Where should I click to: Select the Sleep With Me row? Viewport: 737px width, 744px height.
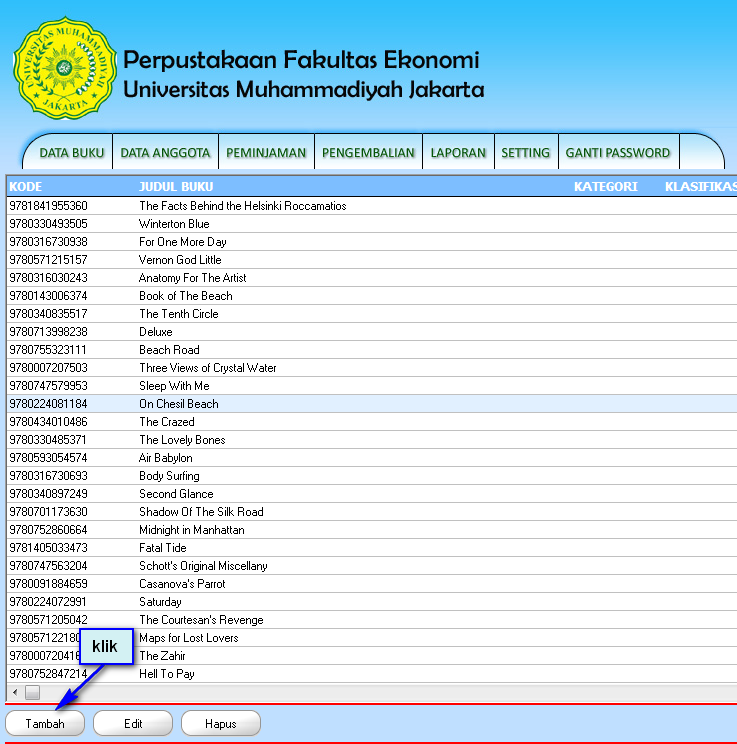(x=372, y=386)
